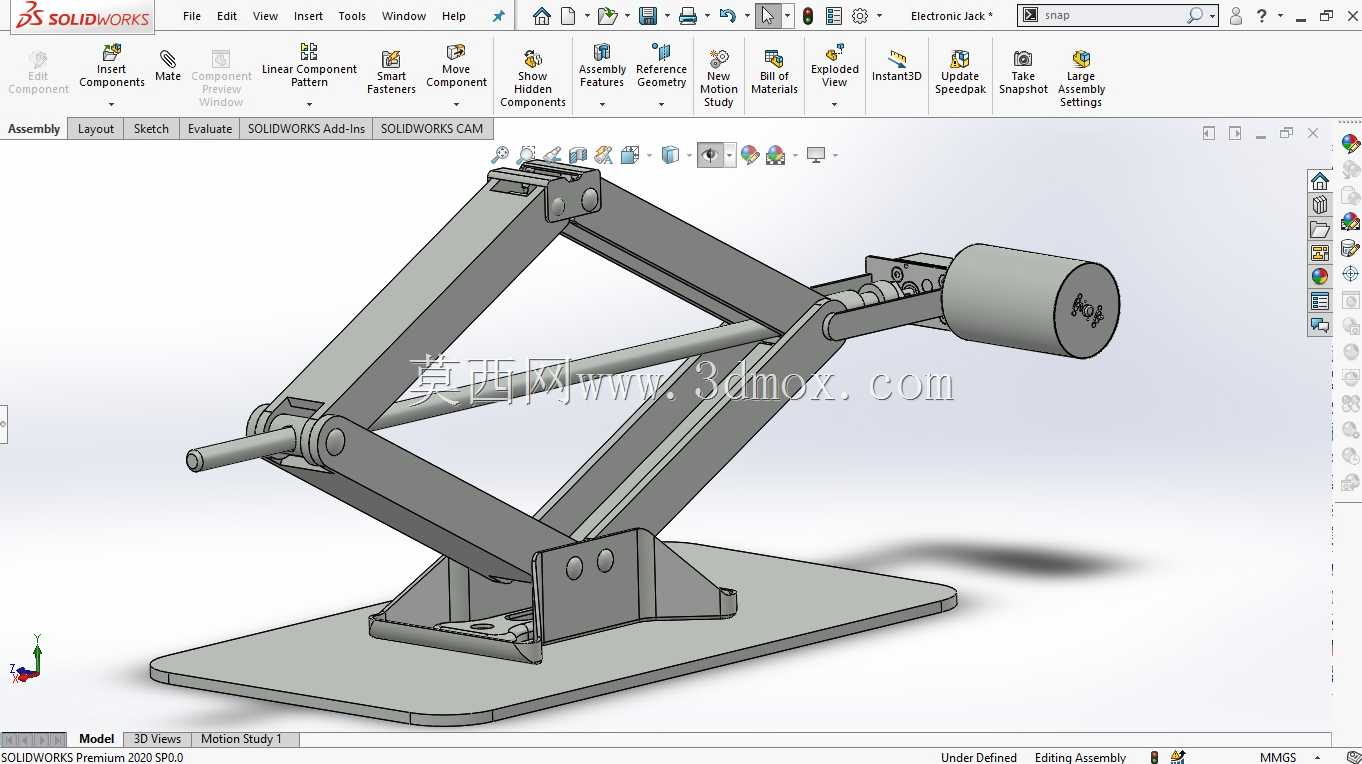
Task: Click the Edit Appearance icon in view toolbar
Action: point(750,155)
